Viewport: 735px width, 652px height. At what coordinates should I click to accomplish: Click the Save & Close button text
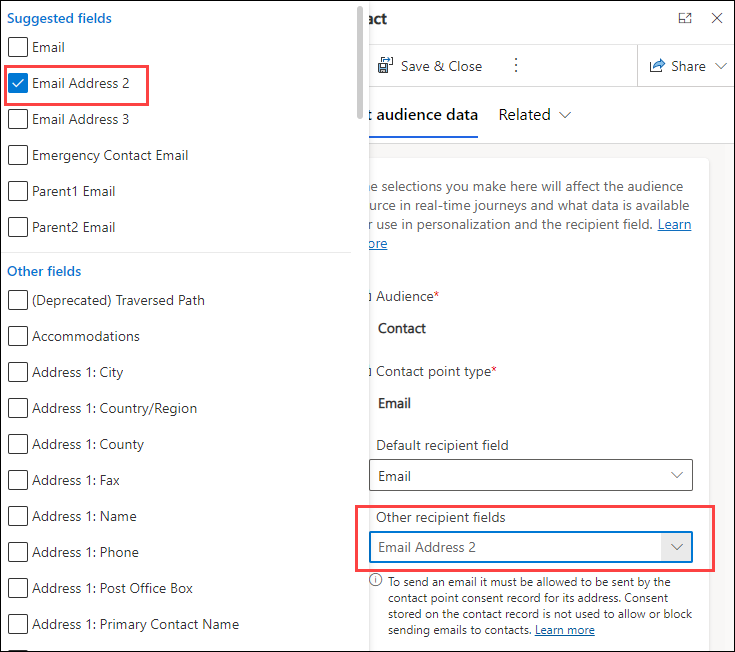point(441,66)
